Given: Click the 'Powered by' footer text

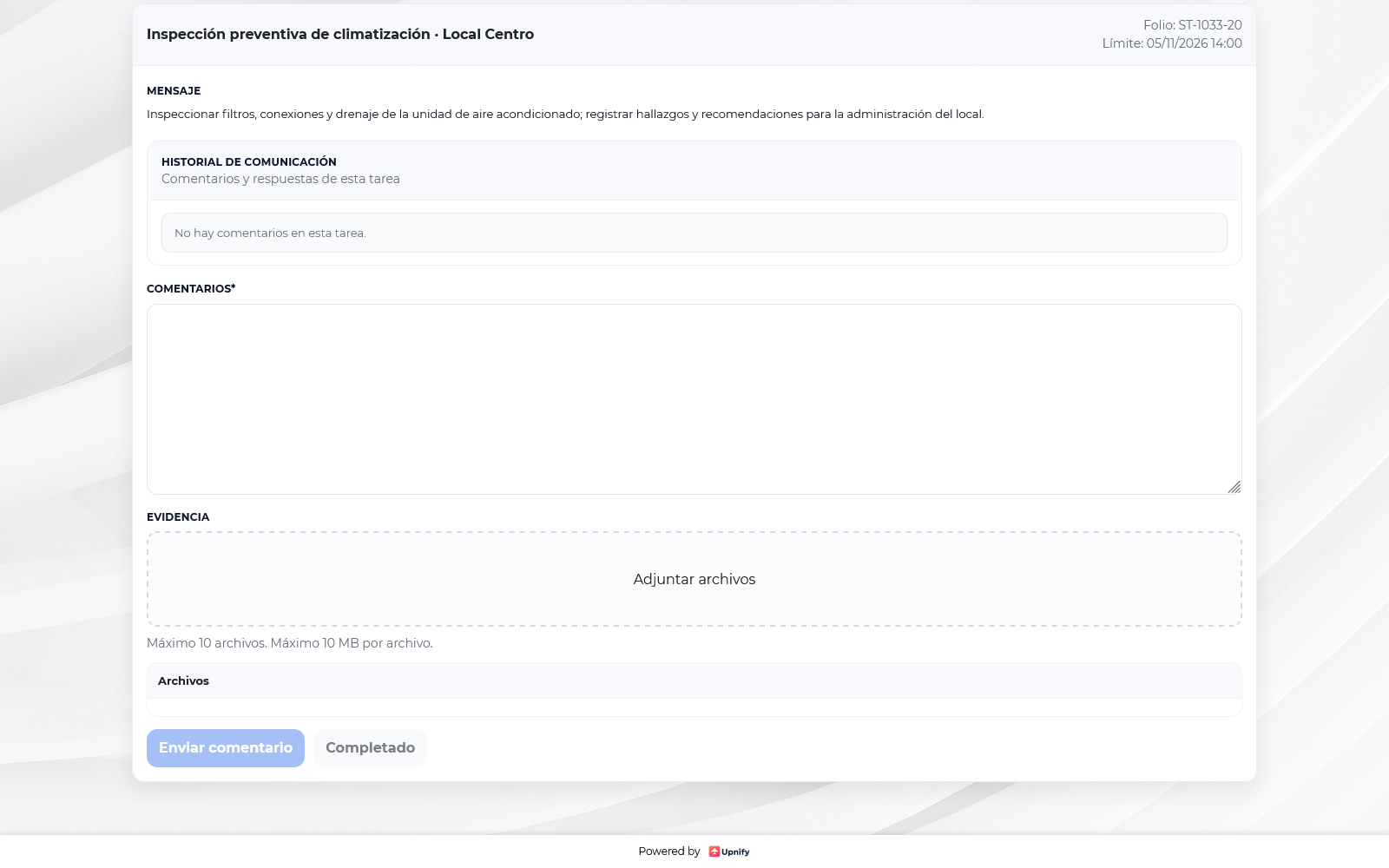Looking at the screenshot, I should [x=669, y=852].
